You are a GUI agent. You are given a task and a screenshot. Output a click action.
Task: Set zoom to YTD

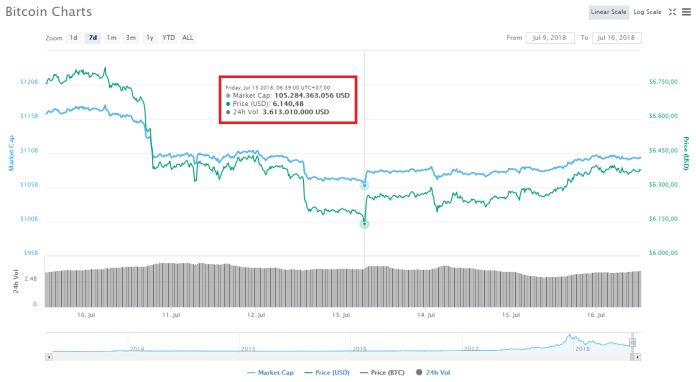tap(169, 38)
